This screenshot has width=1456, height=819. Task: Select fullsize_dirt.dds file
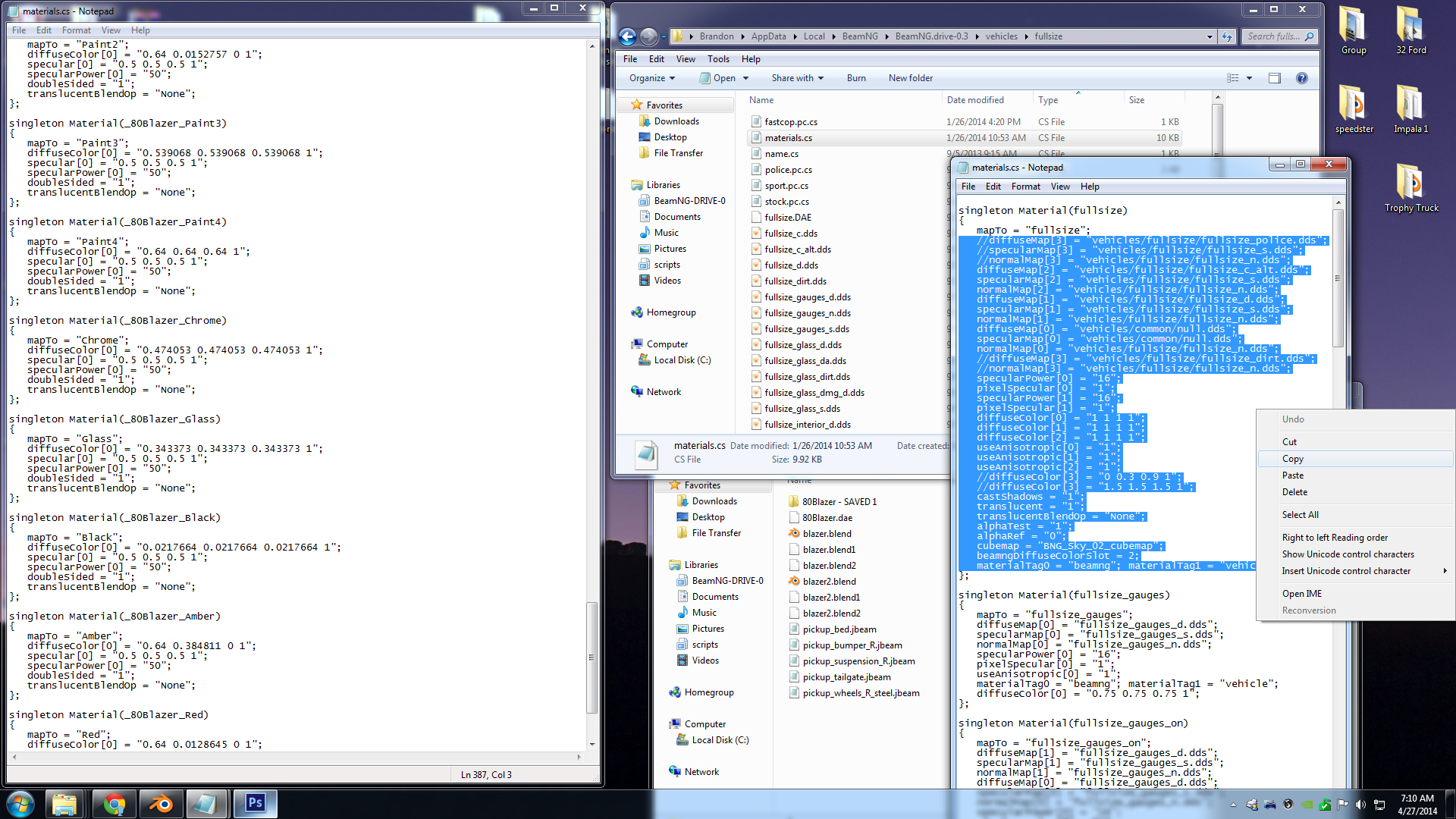click(795, 281)
